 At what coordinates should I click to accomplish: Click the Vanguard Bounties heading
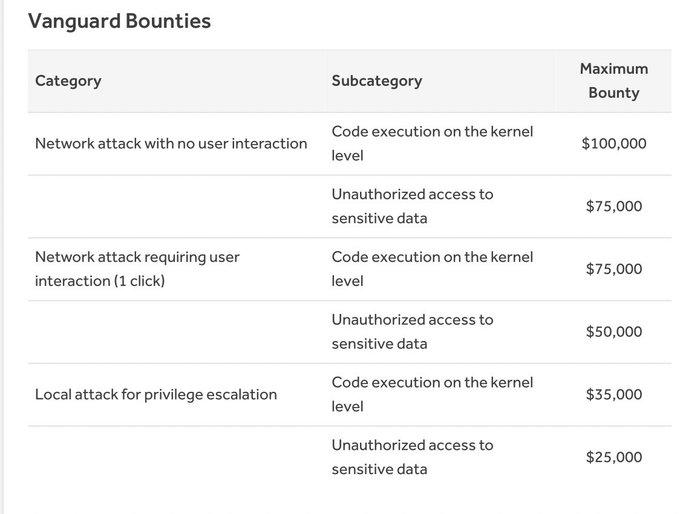pyautogui.click(x=119, y=21)
